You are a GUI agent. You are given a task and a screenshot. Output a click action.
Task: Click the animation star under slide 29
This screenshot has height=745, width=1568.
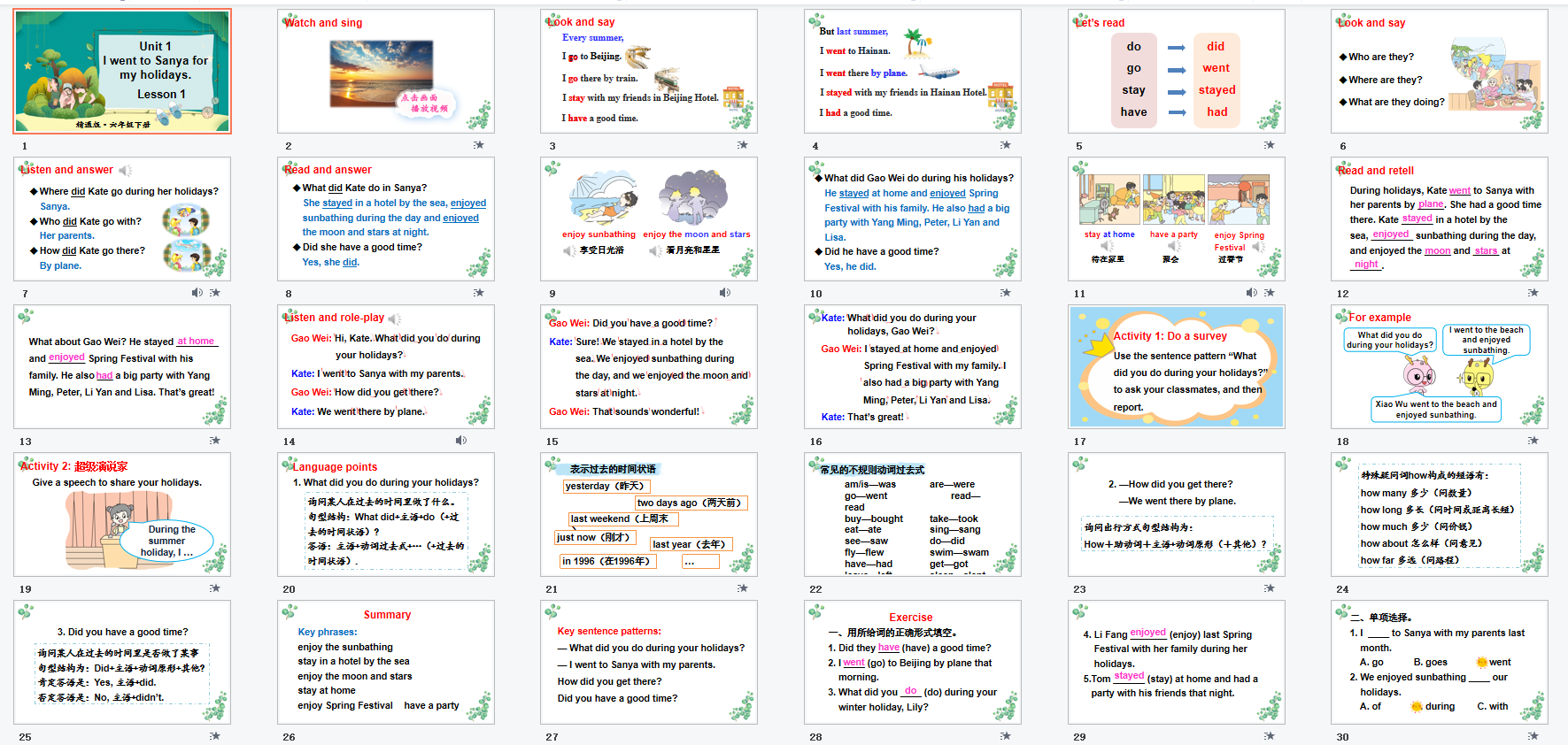(x=1269, y=735)
